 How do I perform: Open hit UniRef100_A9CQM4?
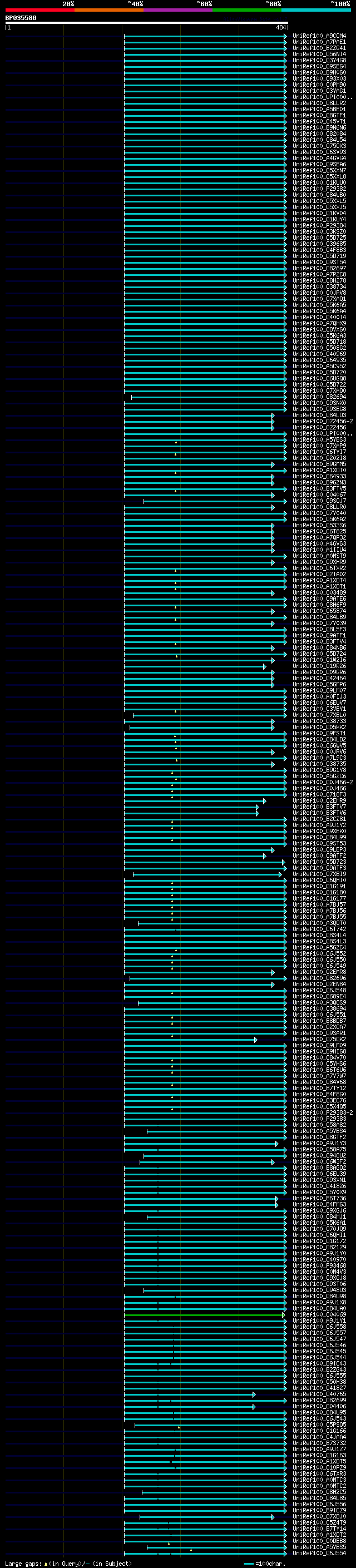pyautogui.click(x=319, y=36)
